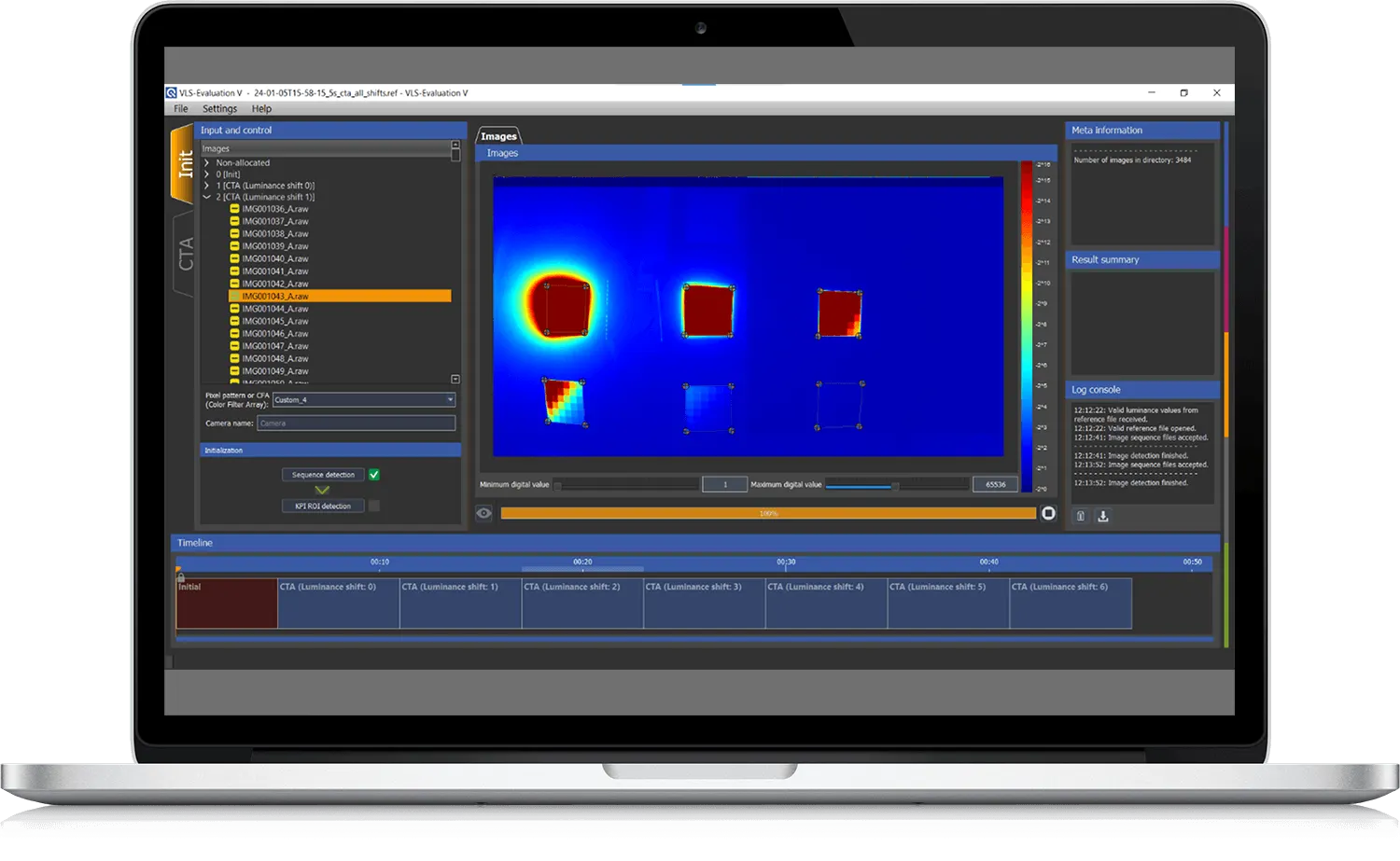Image resolution: width=1400 pixels, height=861 pixels.
Task: Select the Images tab above viewer
Action: click(498, 136)
